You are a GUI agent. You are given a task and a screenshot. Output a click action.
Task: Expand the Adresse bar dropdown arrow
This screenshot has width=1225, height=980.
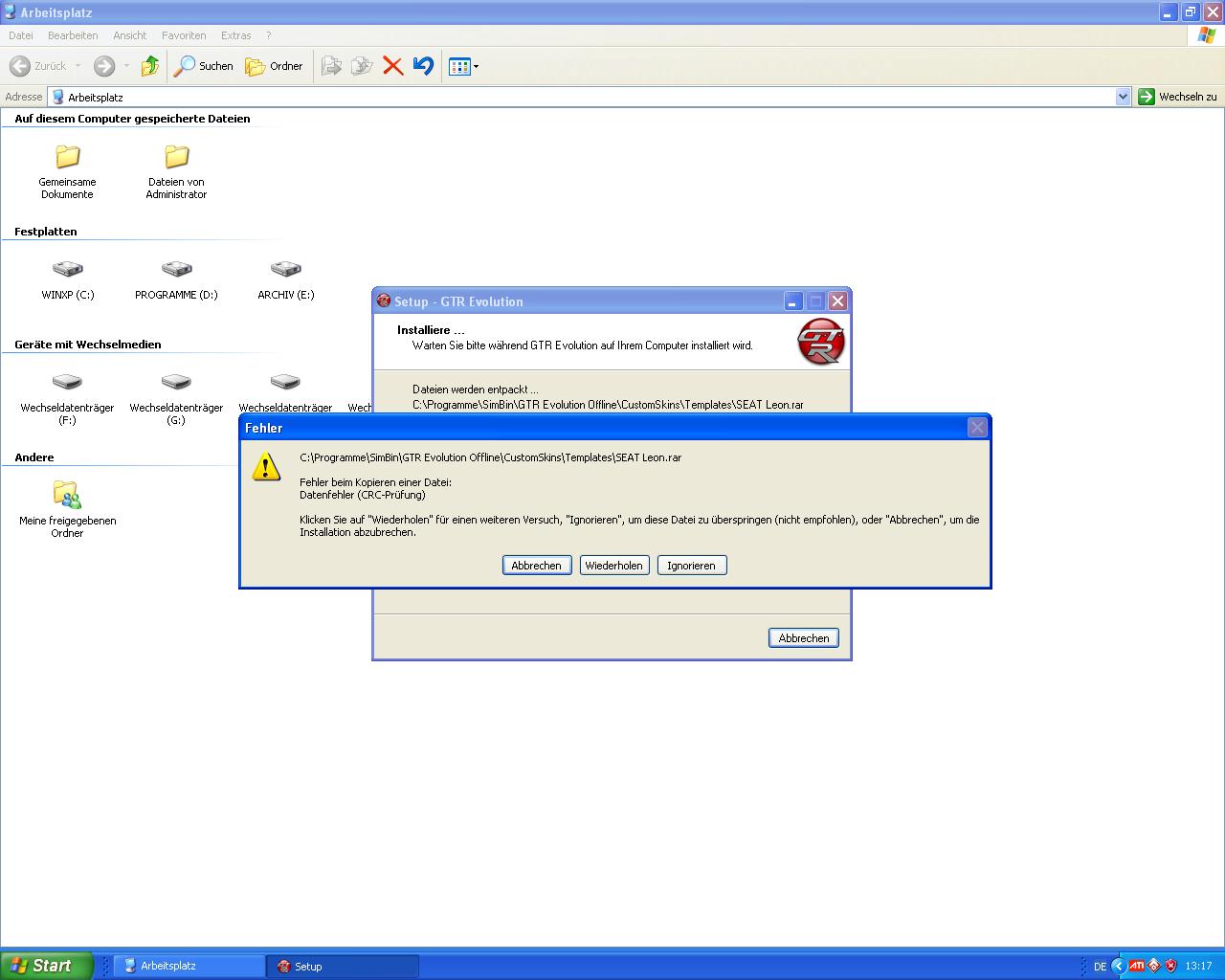tap(1123, 97)
